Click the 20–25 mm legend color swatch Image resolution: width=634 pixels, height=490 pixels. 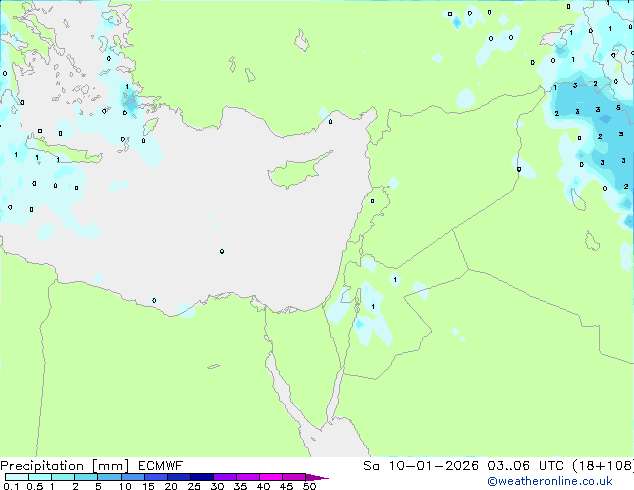179,477
